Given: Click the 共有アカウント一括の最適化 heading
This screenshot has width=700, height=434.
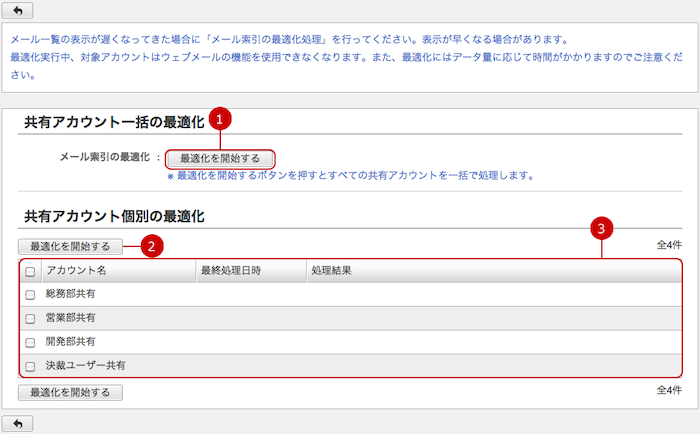Looking at the screenshot, I should tap(114, 122).
